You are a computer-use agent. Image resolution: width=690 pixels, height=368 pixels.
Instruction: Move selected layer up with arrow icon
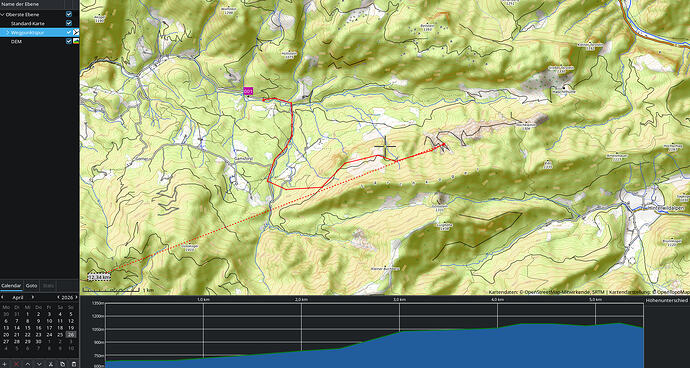[x=28, y=364]
